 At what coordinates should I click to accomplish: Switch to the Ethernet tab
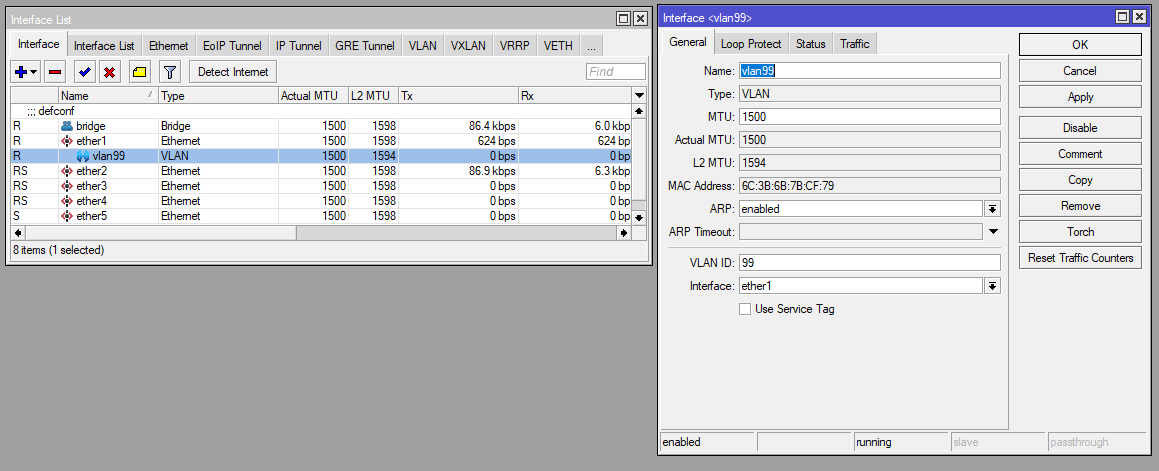tap(169, 46)
